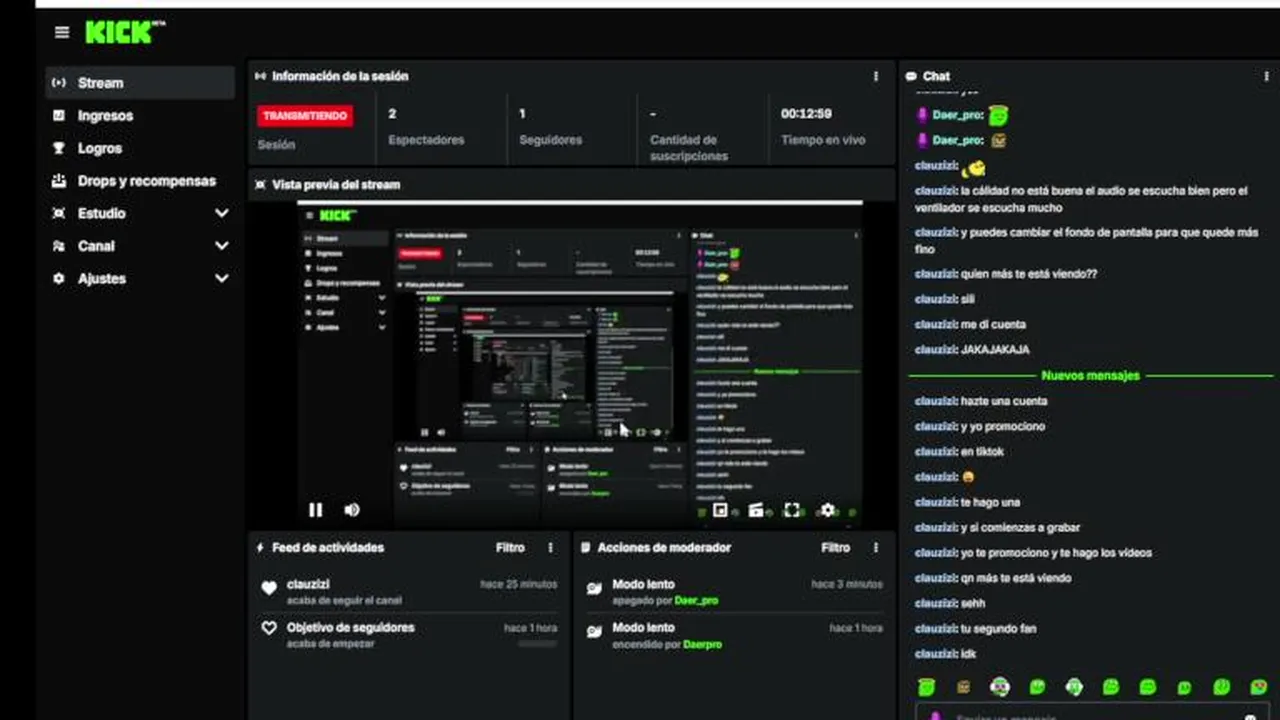The height and width of the screenshot is (720, 1280).
Task: Open the Filtro button in Feed de actividades
Action: click(x=510, y=548)
